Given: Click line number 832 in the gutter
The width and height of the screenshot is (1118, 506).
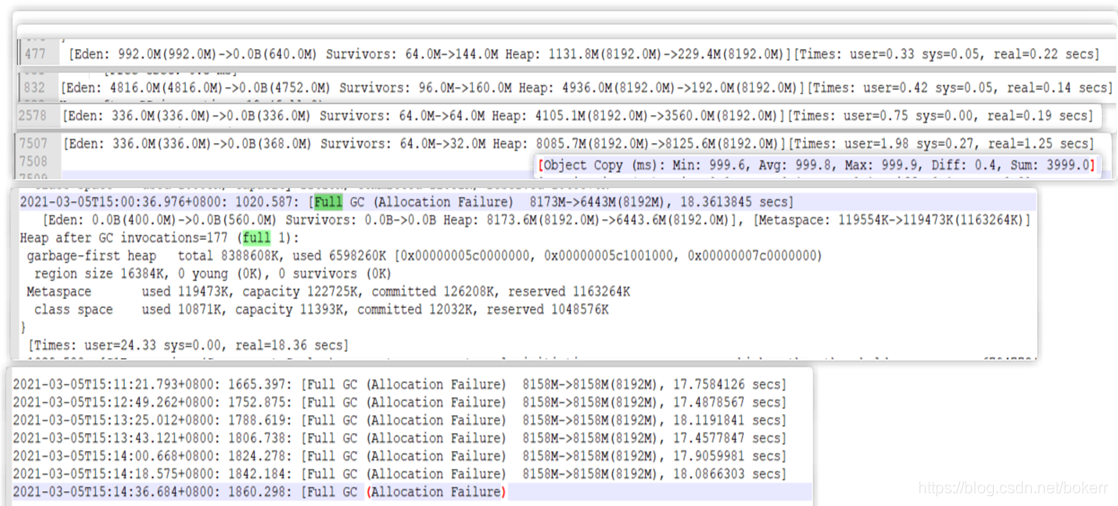Looking at the screenshot, I should click(x=34, y=88).
